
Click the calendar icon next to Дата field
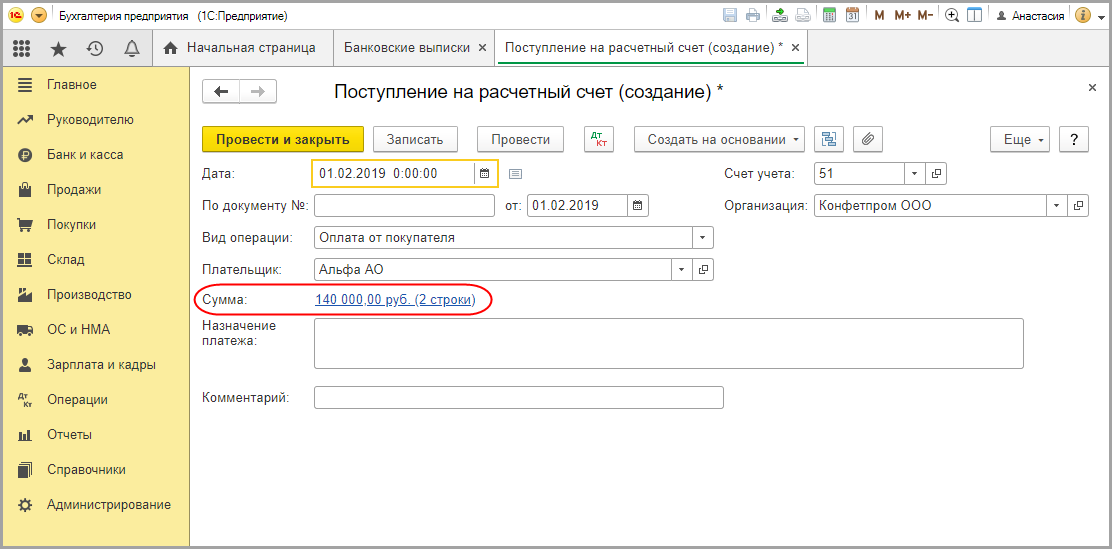[485, 173]
